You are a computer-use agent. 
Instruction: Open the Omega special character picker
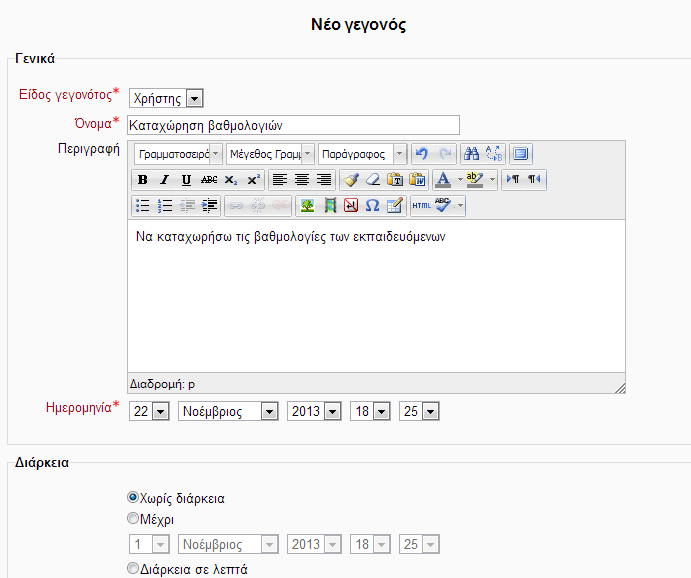372,206
